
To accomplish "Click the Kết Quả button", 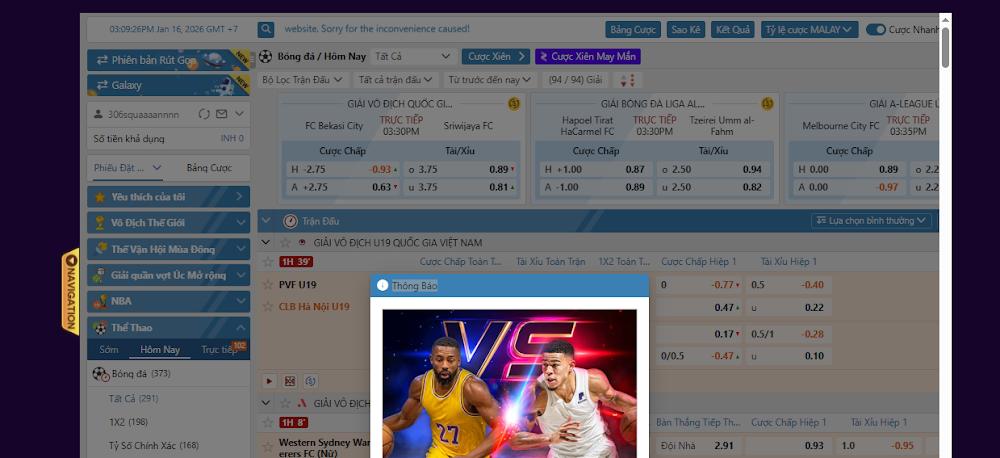I will 733,30.
